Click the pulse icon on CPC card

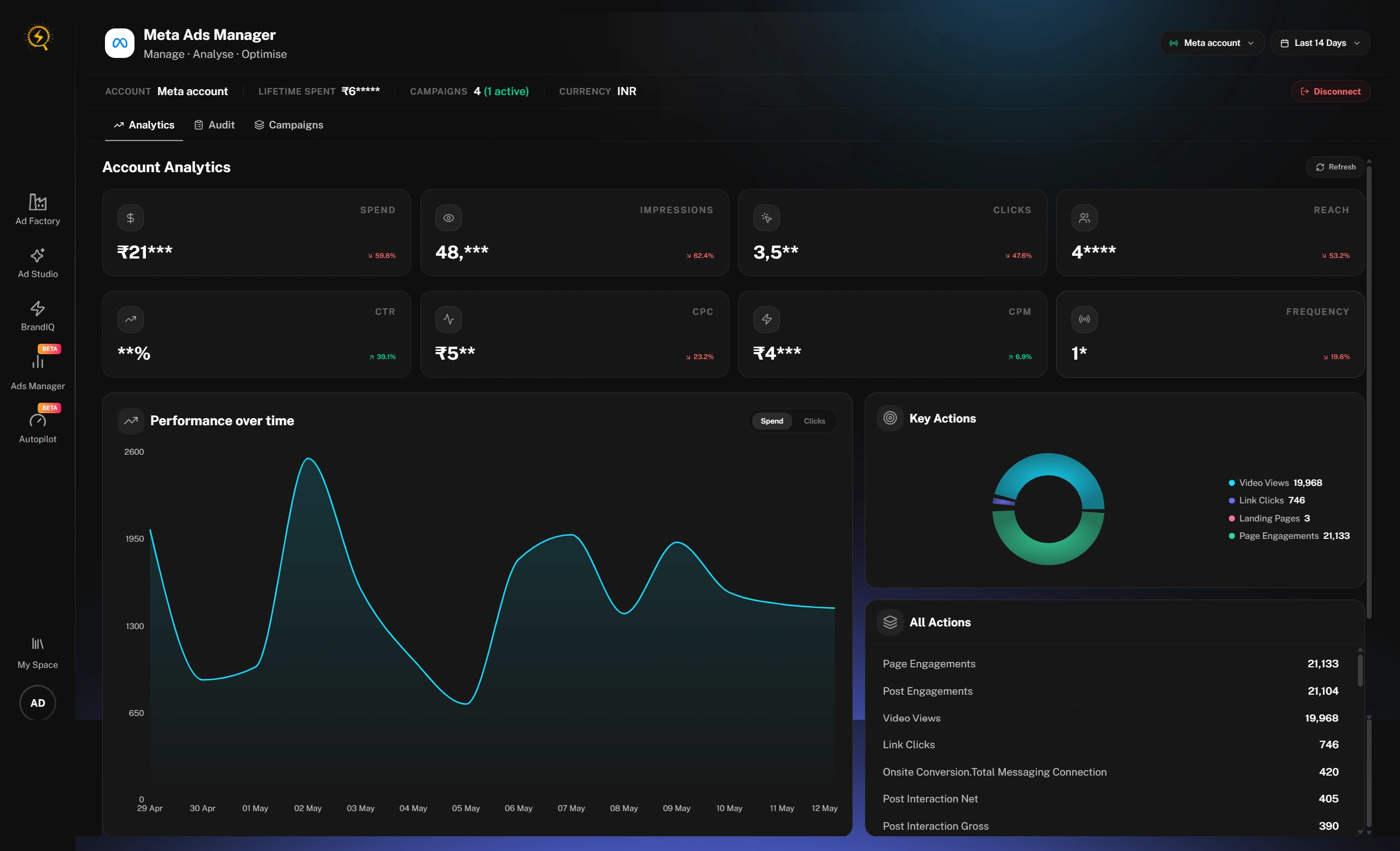click(448, 319)
